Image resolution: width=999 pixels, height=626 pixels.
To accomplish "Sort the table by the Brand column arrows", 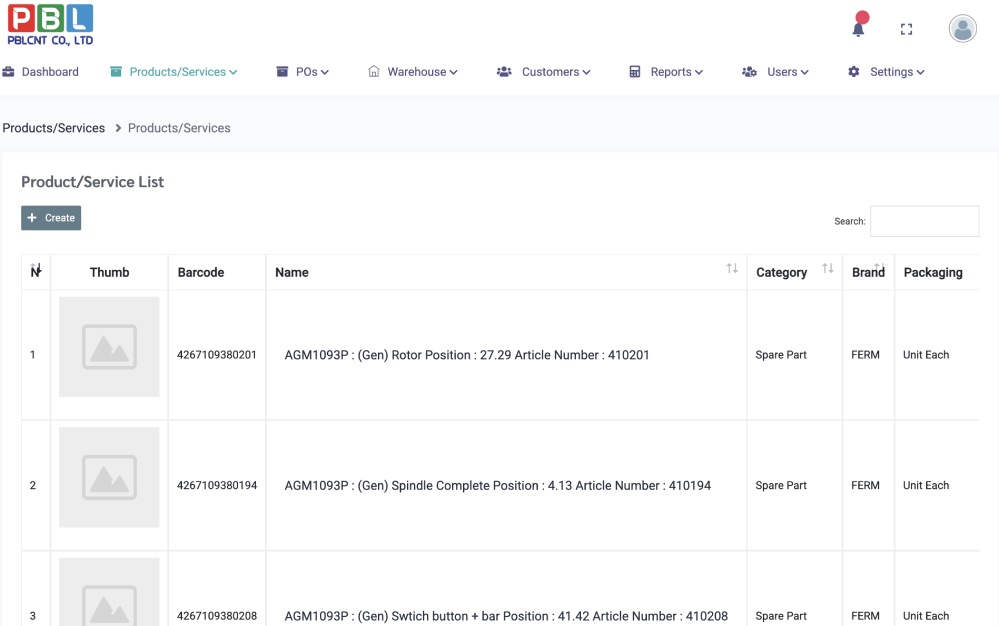I will [x=879, y=268].
